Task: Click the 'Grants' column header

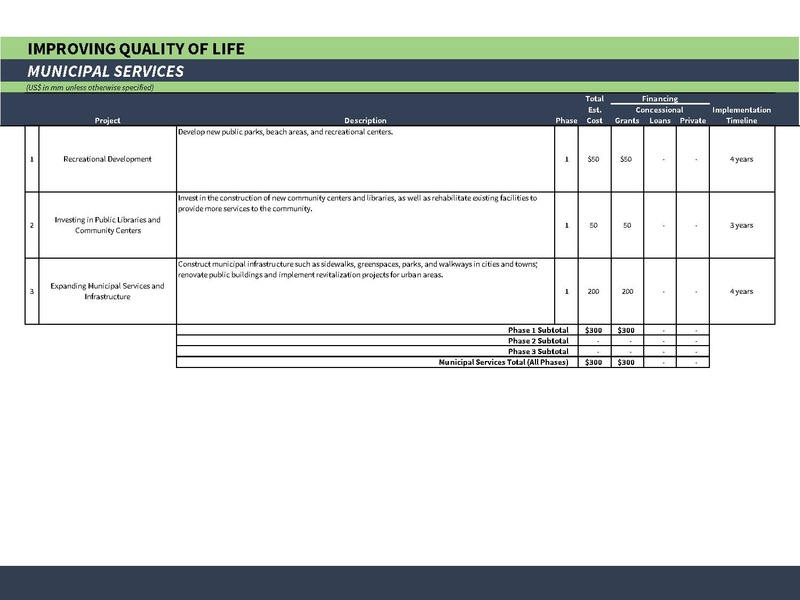Action: click(627, 121)
